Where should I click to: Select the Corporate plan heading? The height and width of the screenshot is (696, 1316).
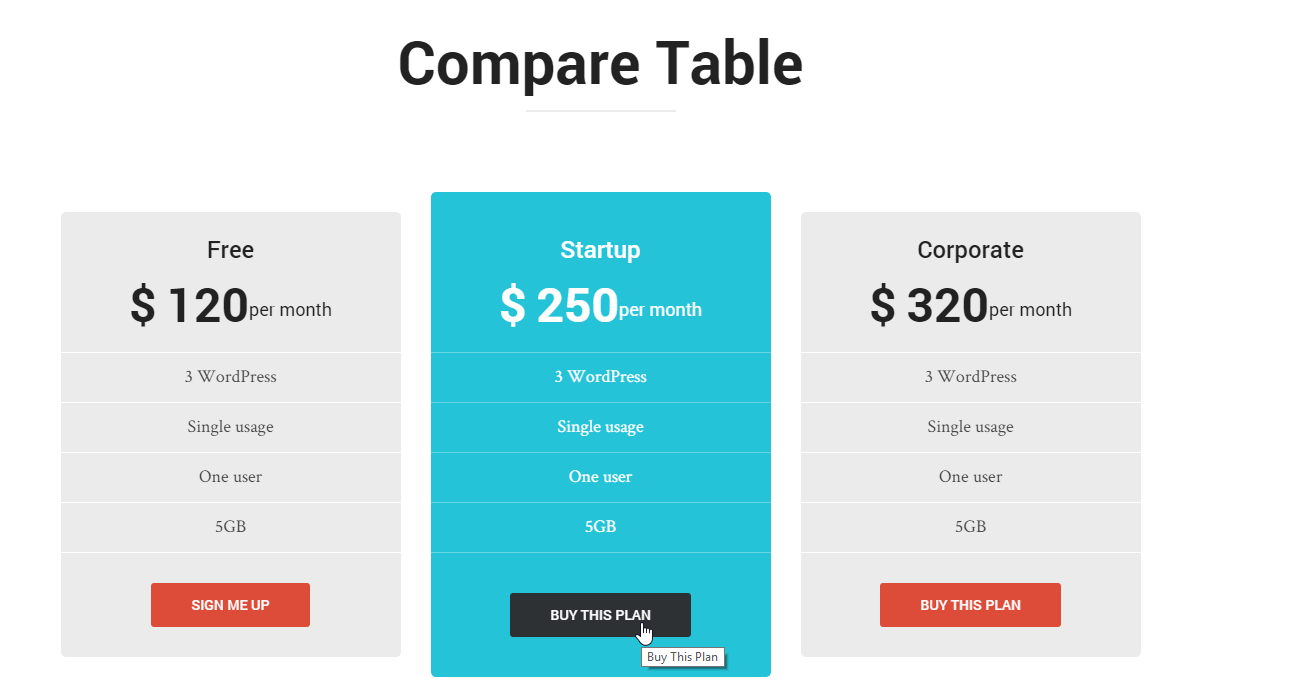pos(970,250)
